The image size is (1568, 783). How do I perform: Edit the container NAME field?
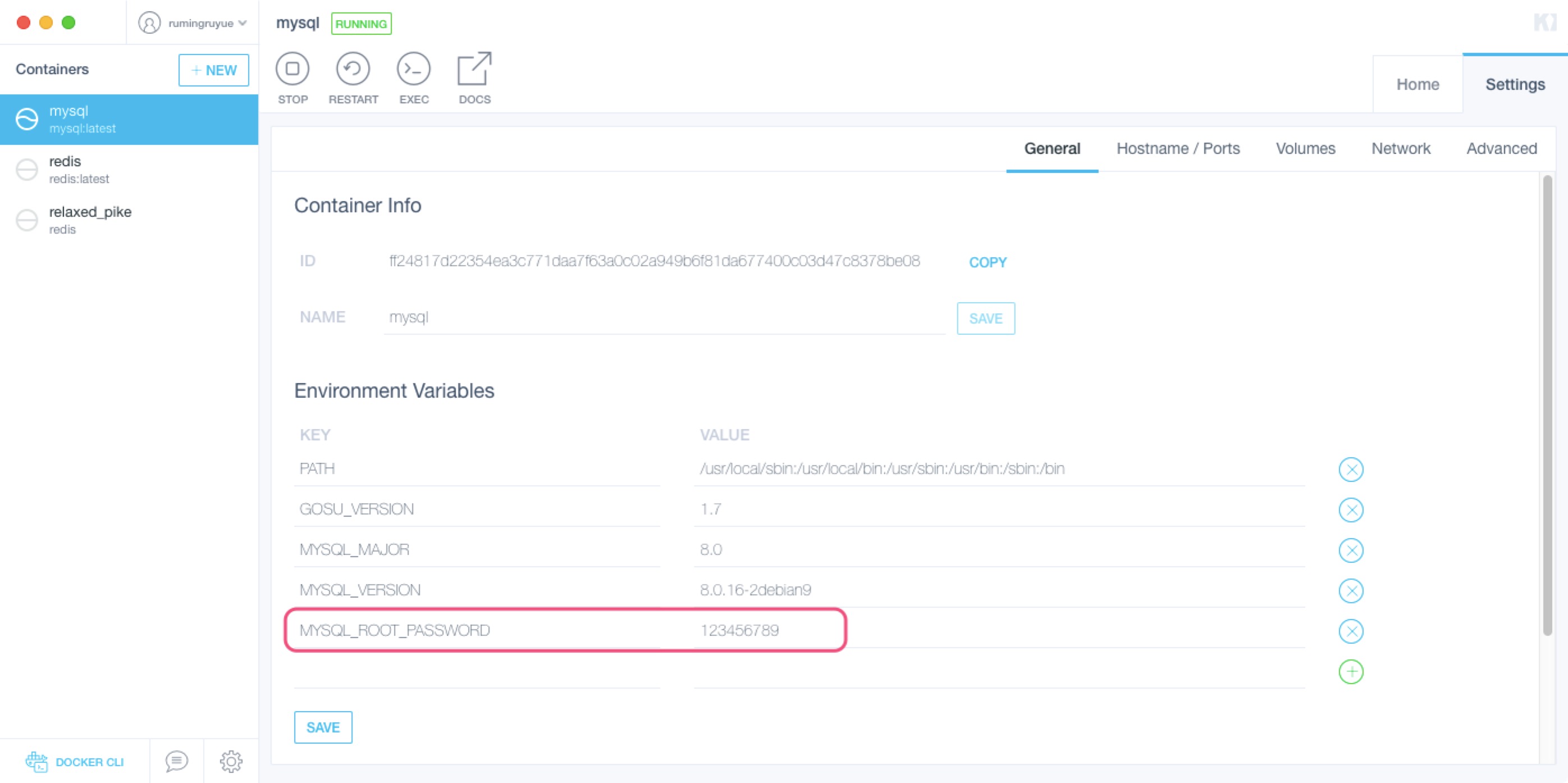[664, 317]
